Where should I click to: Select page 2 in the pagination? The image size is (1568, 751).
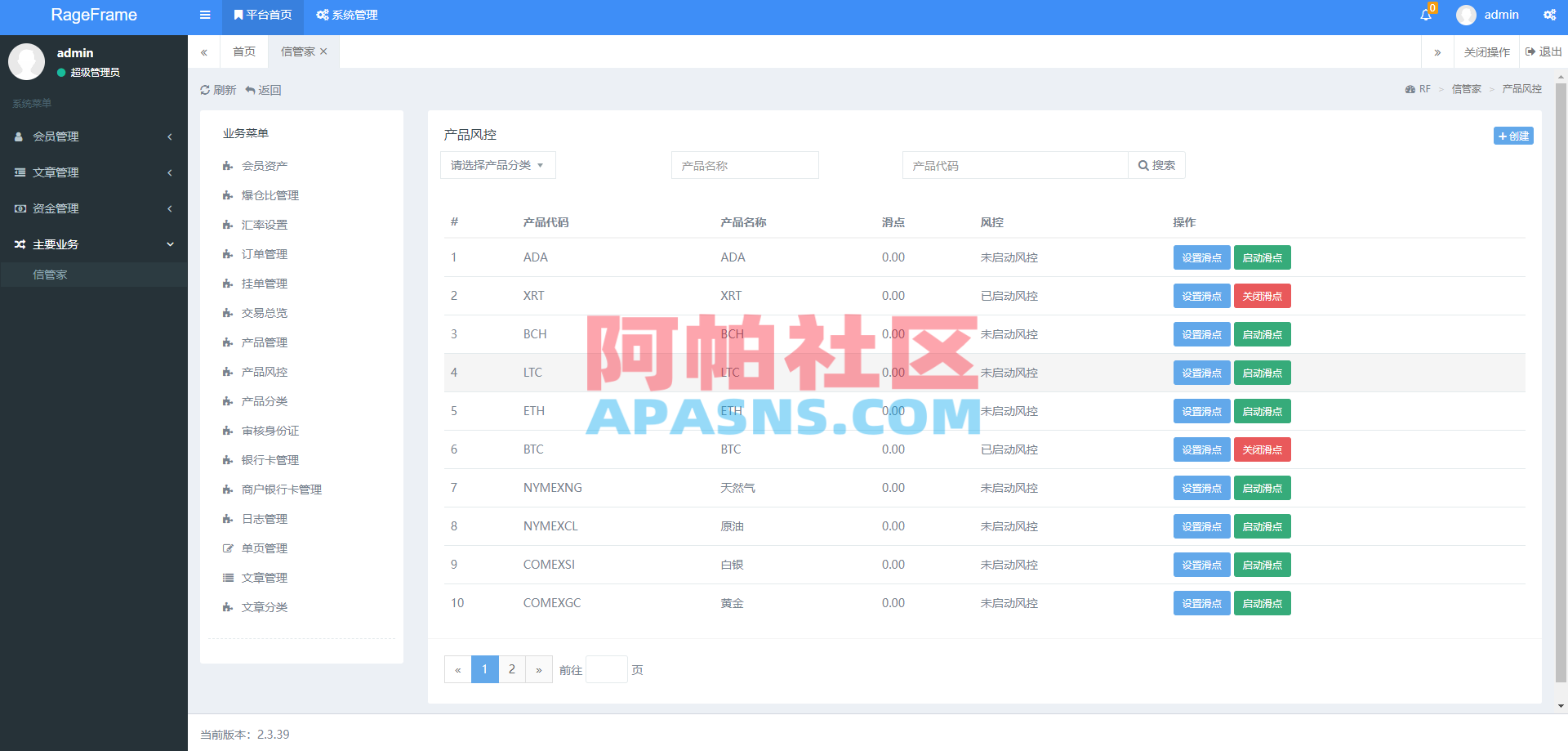tap(512, 669)
